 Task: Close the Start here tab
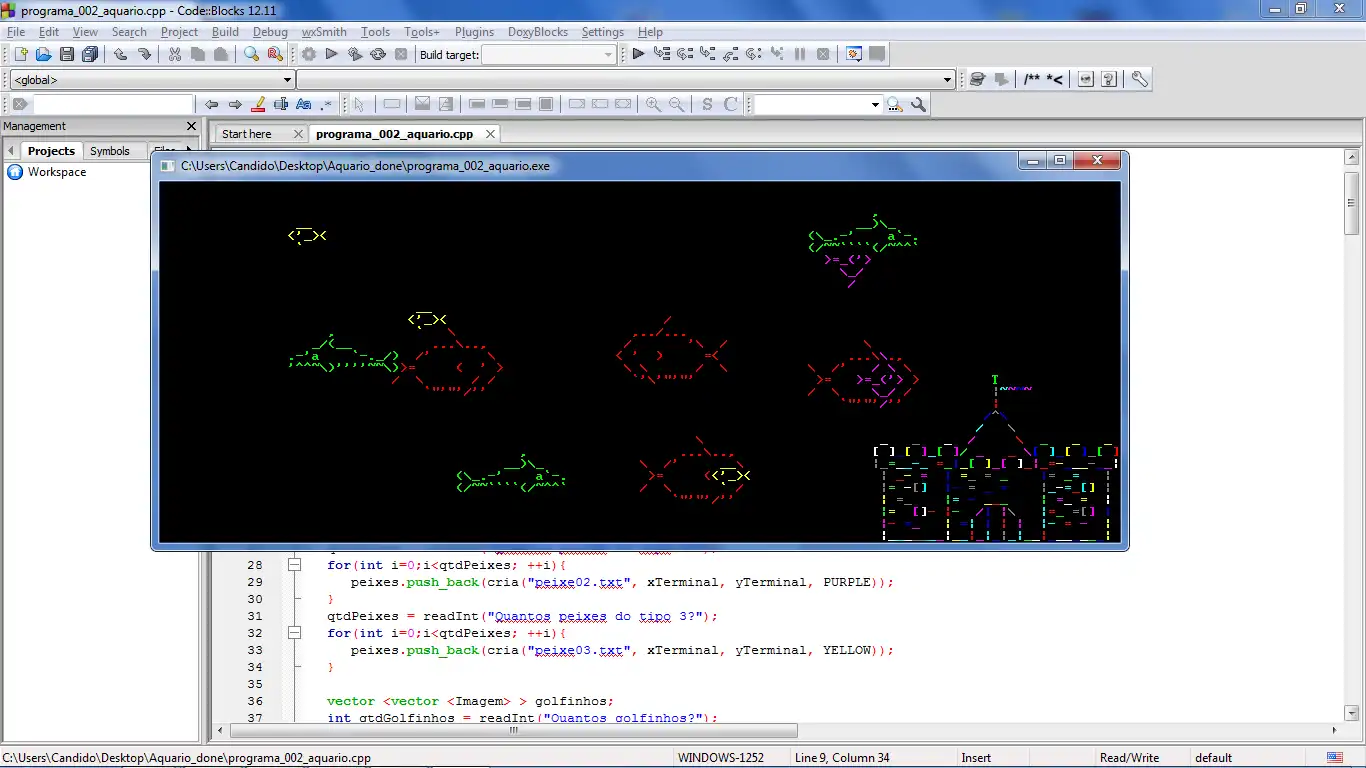(x=298, y=134)
